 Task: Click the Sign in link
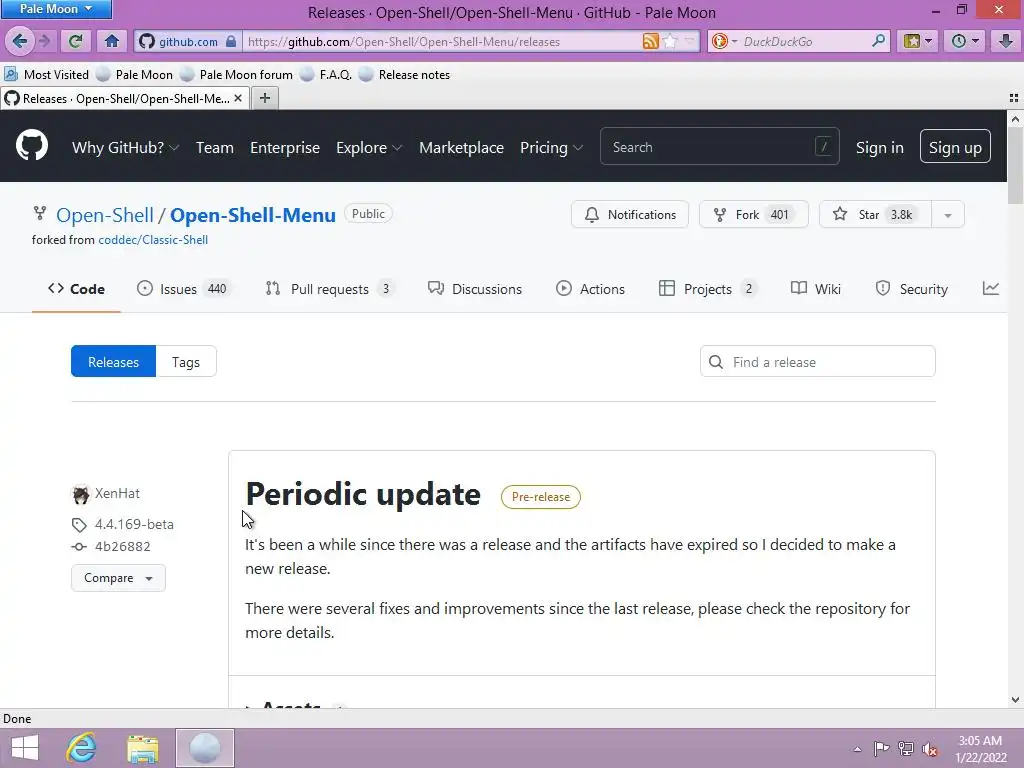tap(880, 148)
